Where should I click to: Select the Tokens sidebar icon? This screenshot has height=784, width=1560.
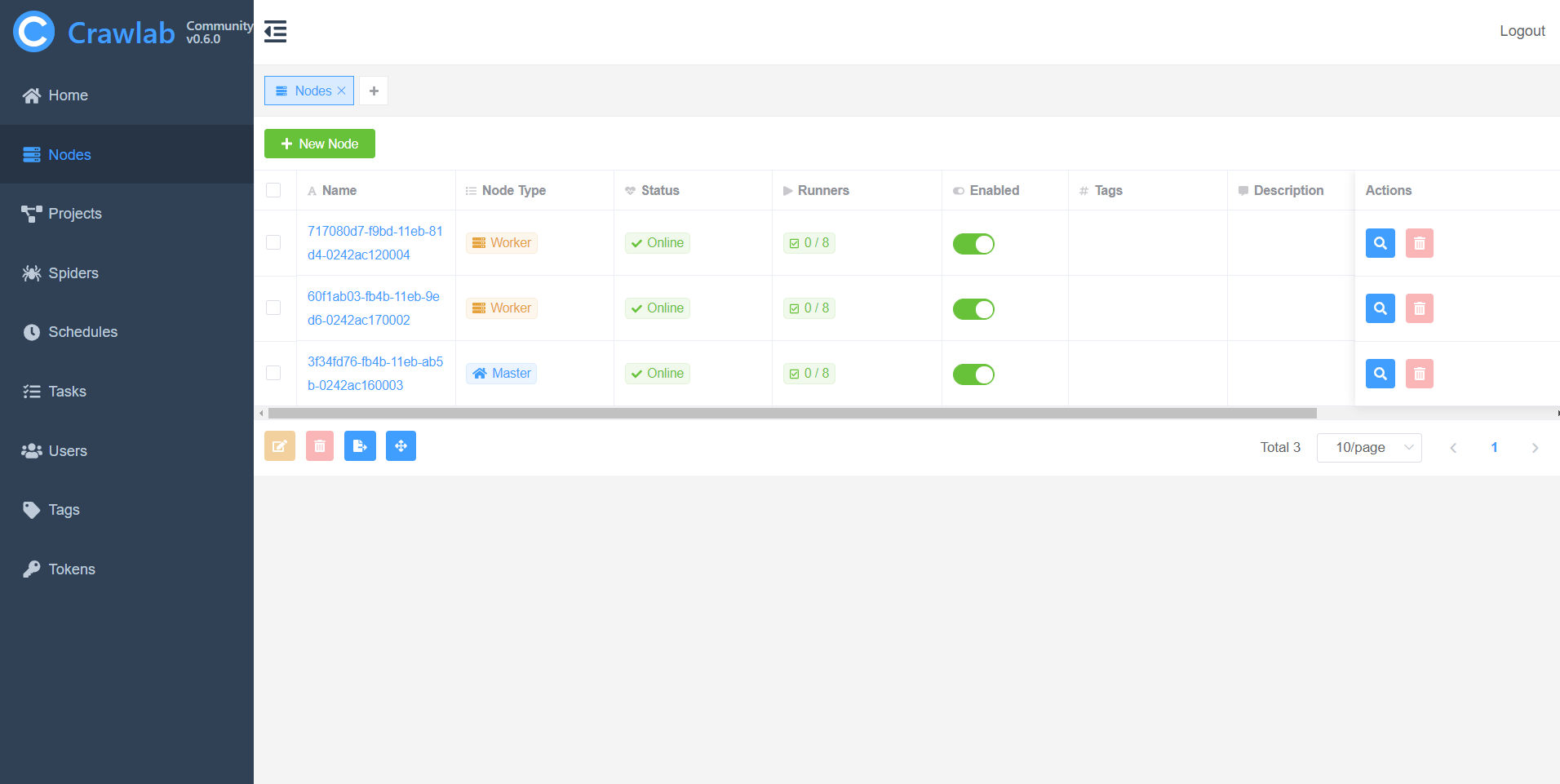[32, 569]
